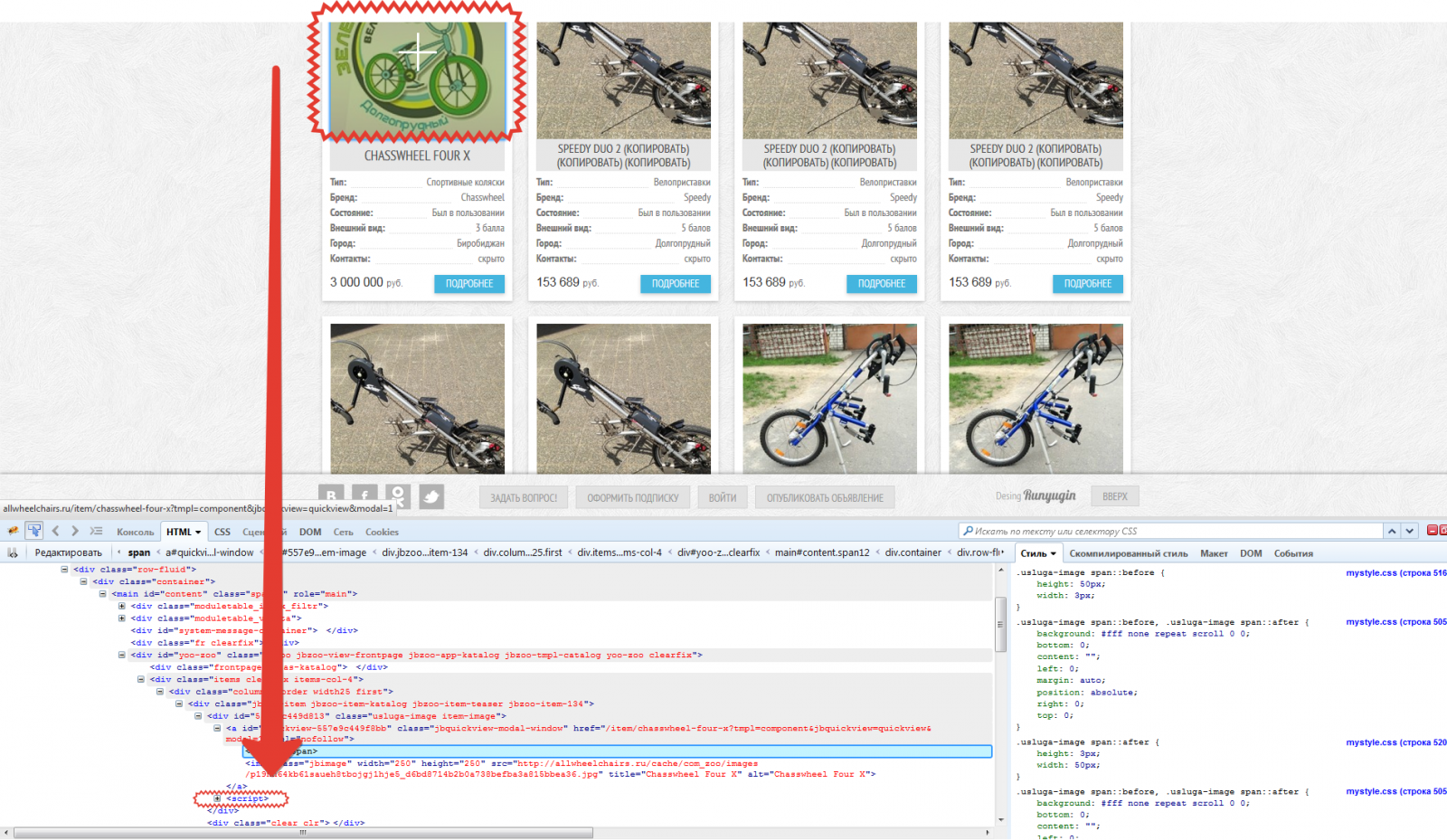The height and width of the screenshot is (840, 1447).
Task: Collapse the row-fluid div node
Action: (64, 570)
